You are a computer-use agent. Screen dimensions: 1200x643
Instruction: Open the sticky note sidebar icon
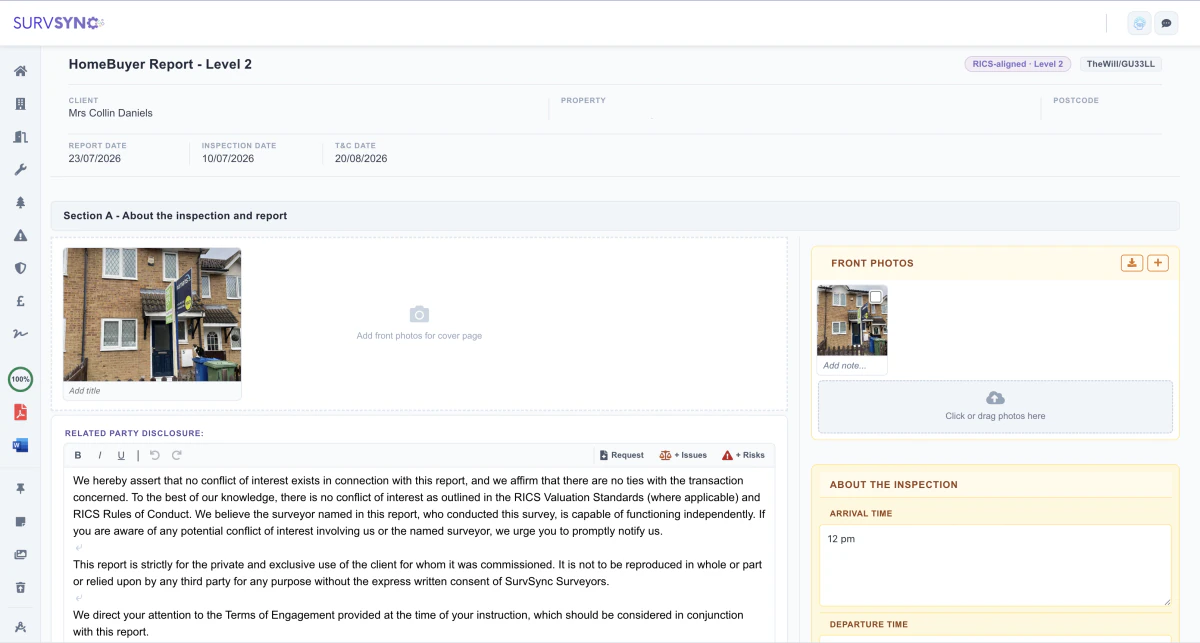(20, 522)
